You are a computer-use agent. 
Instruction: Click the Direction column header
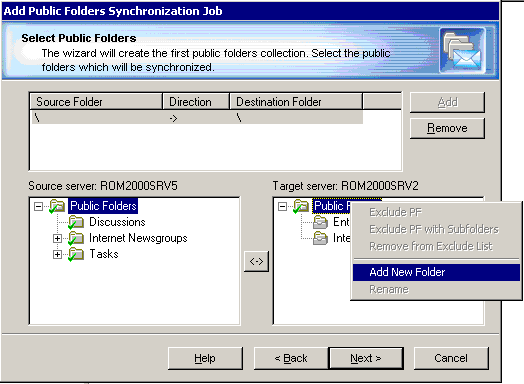tap(196, 102)
